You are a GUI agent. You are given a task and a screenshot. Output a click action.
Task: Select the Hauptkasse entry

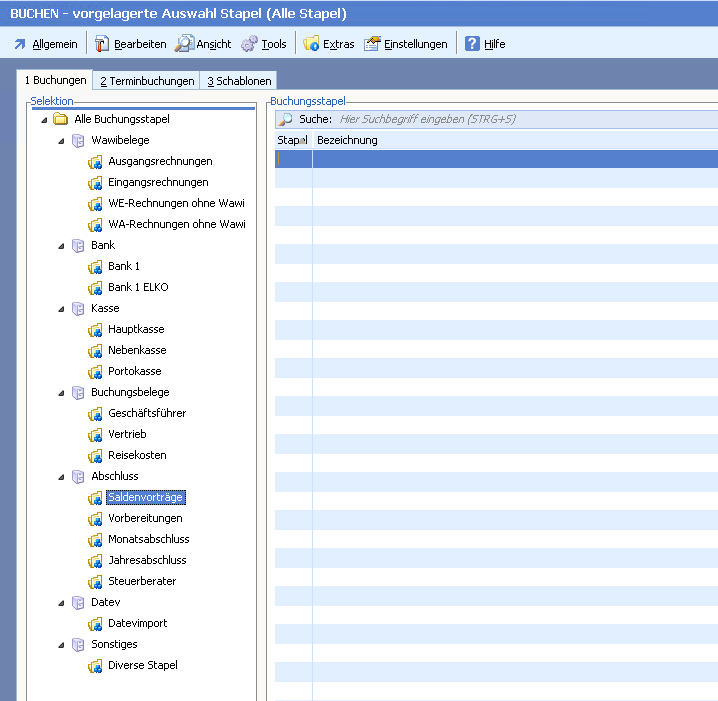point(136,329)
